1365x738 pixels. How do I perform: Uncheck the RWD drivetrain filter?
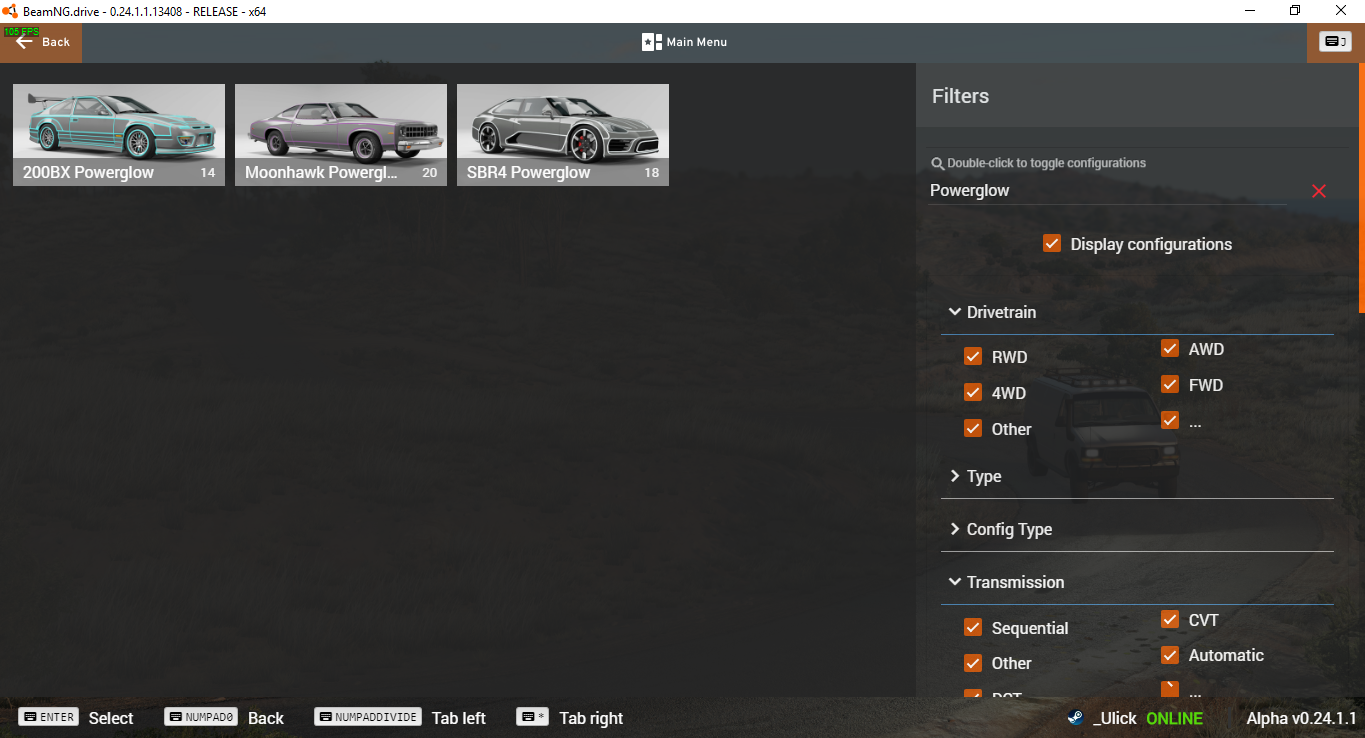point(973,356)
